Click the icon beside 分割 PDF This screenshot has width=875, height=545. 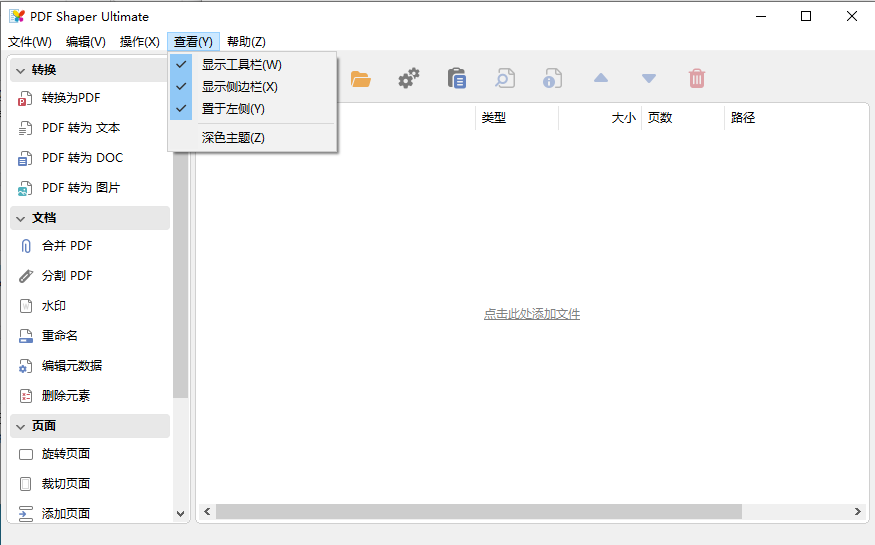[x=26, y=276]
